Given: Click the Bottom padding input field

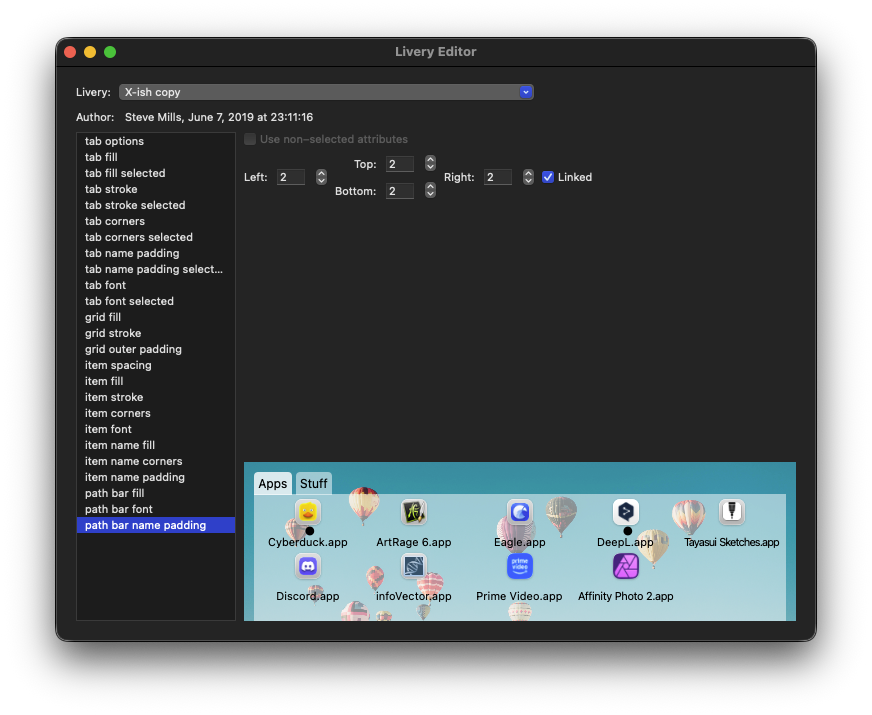Looking at the screenshot, I should (399, 191).
